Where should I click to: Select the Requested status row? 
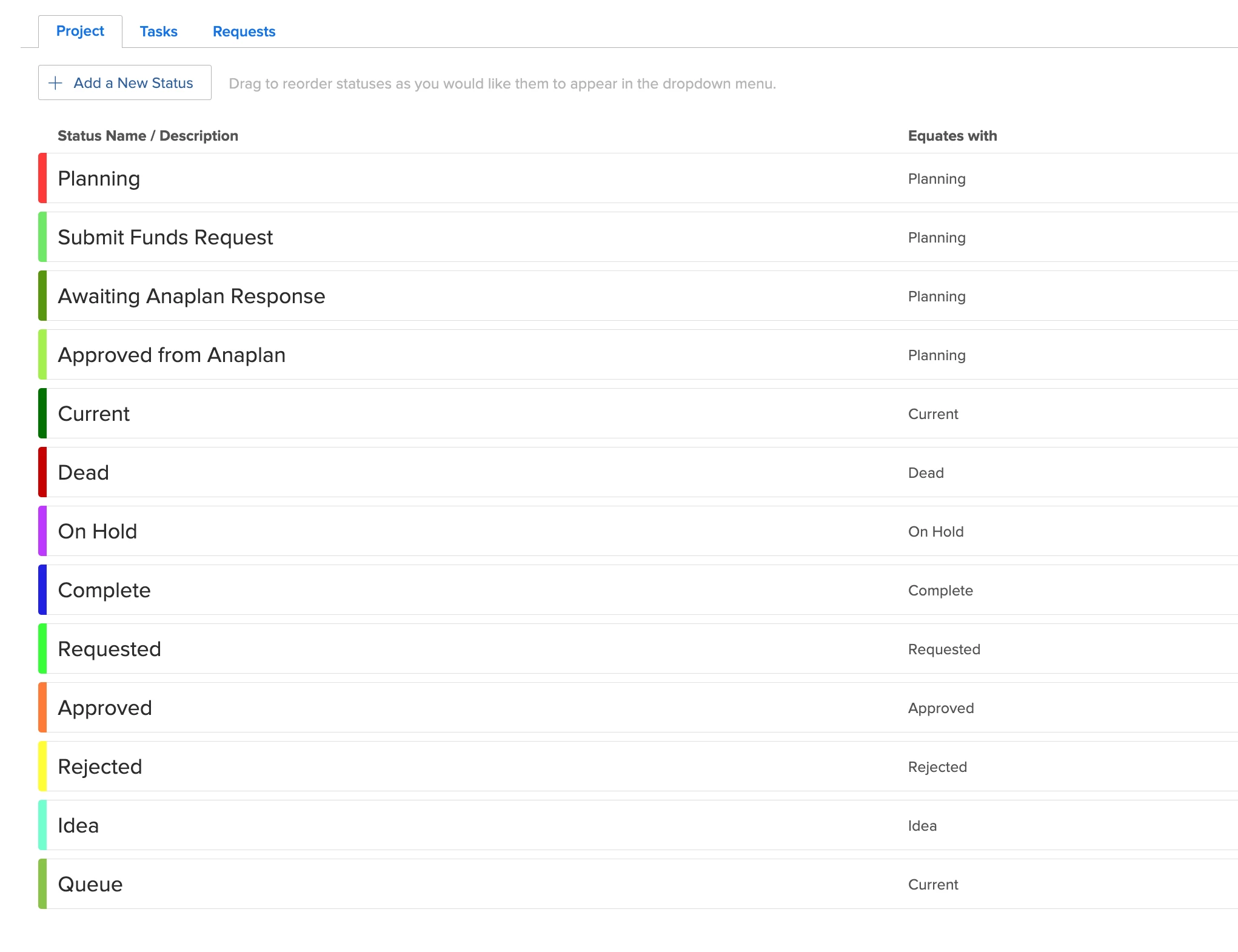(x=110, y=649)
